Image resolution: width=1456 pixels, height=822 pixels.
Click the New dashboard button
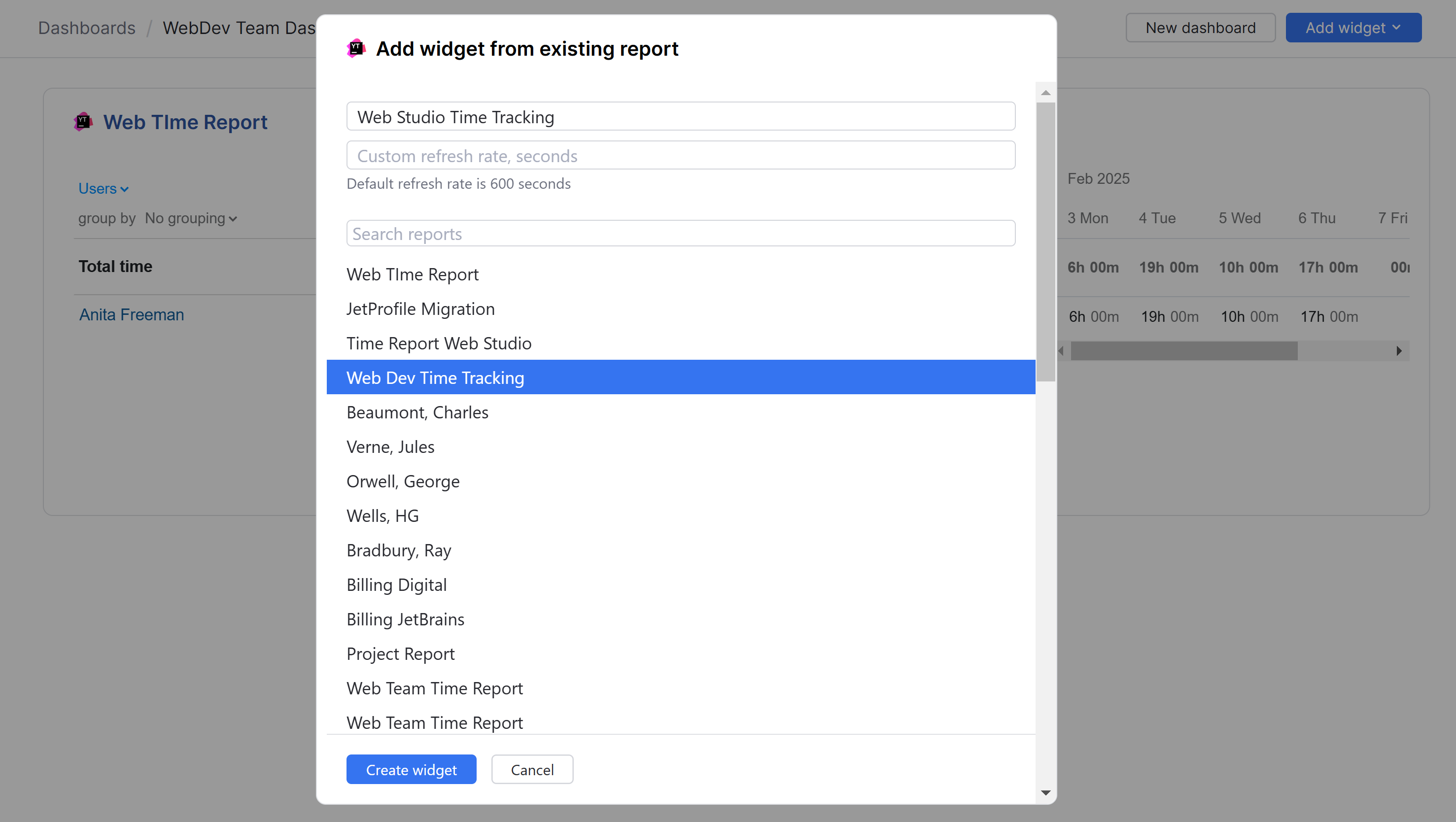pos(1200,27)
